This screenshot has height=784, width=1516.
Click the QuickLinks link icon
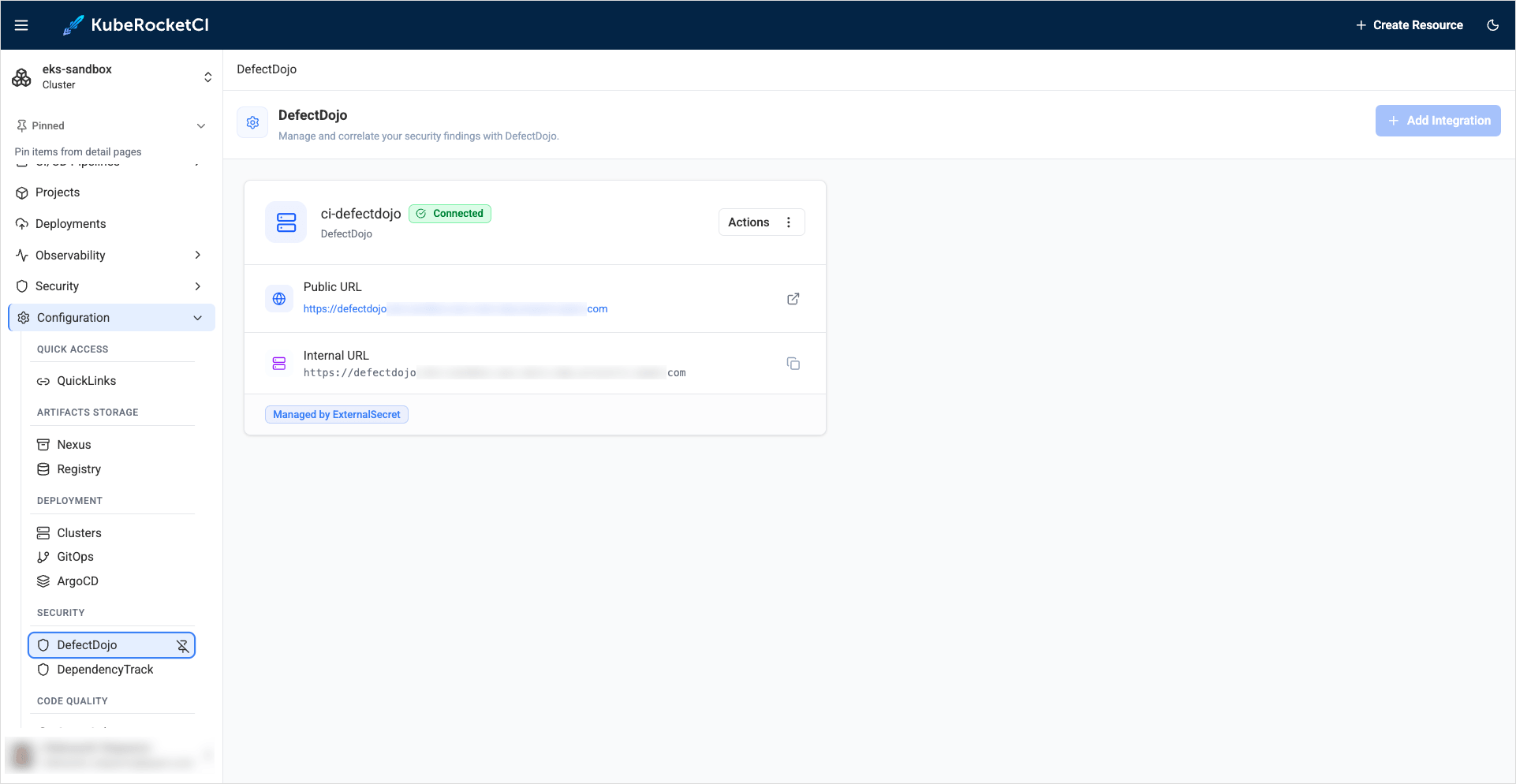tap(43, 382)
